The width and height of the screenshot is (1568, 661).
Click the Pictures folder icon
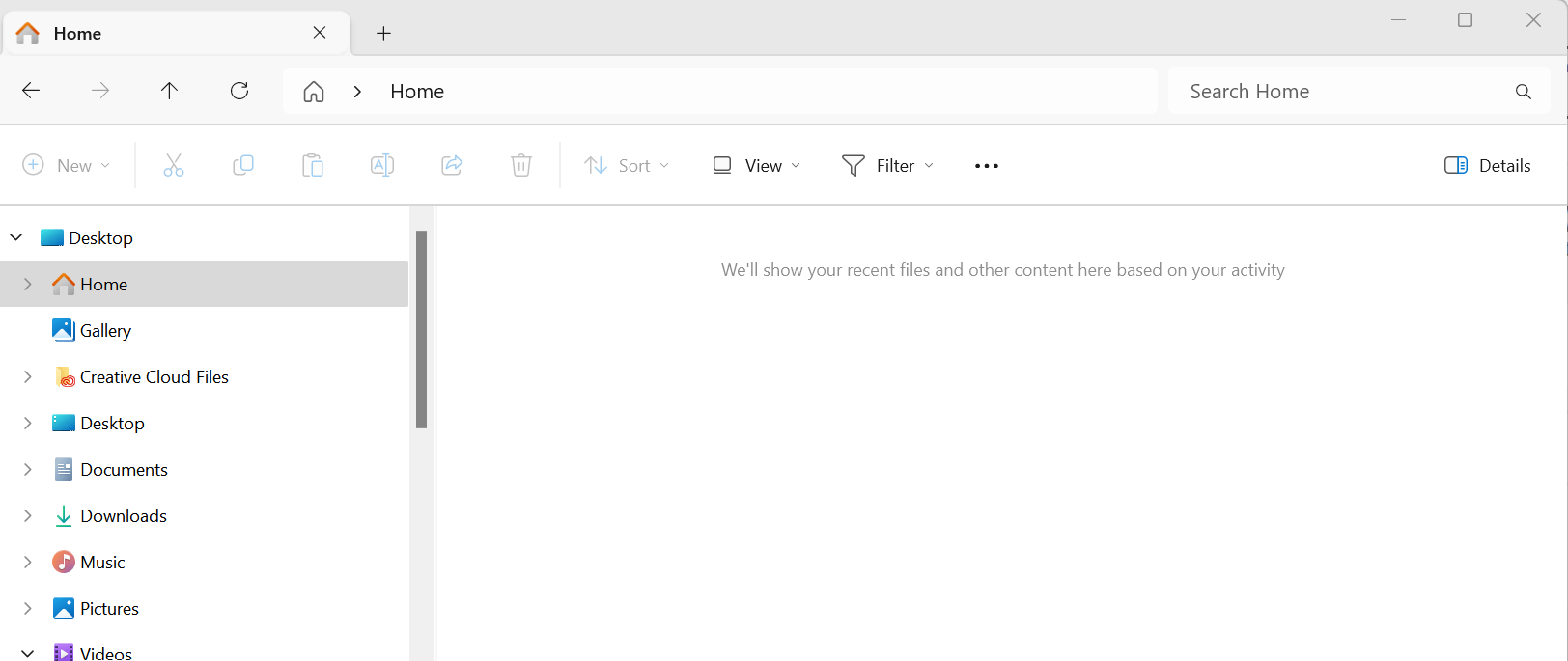[x=64, y=608]
